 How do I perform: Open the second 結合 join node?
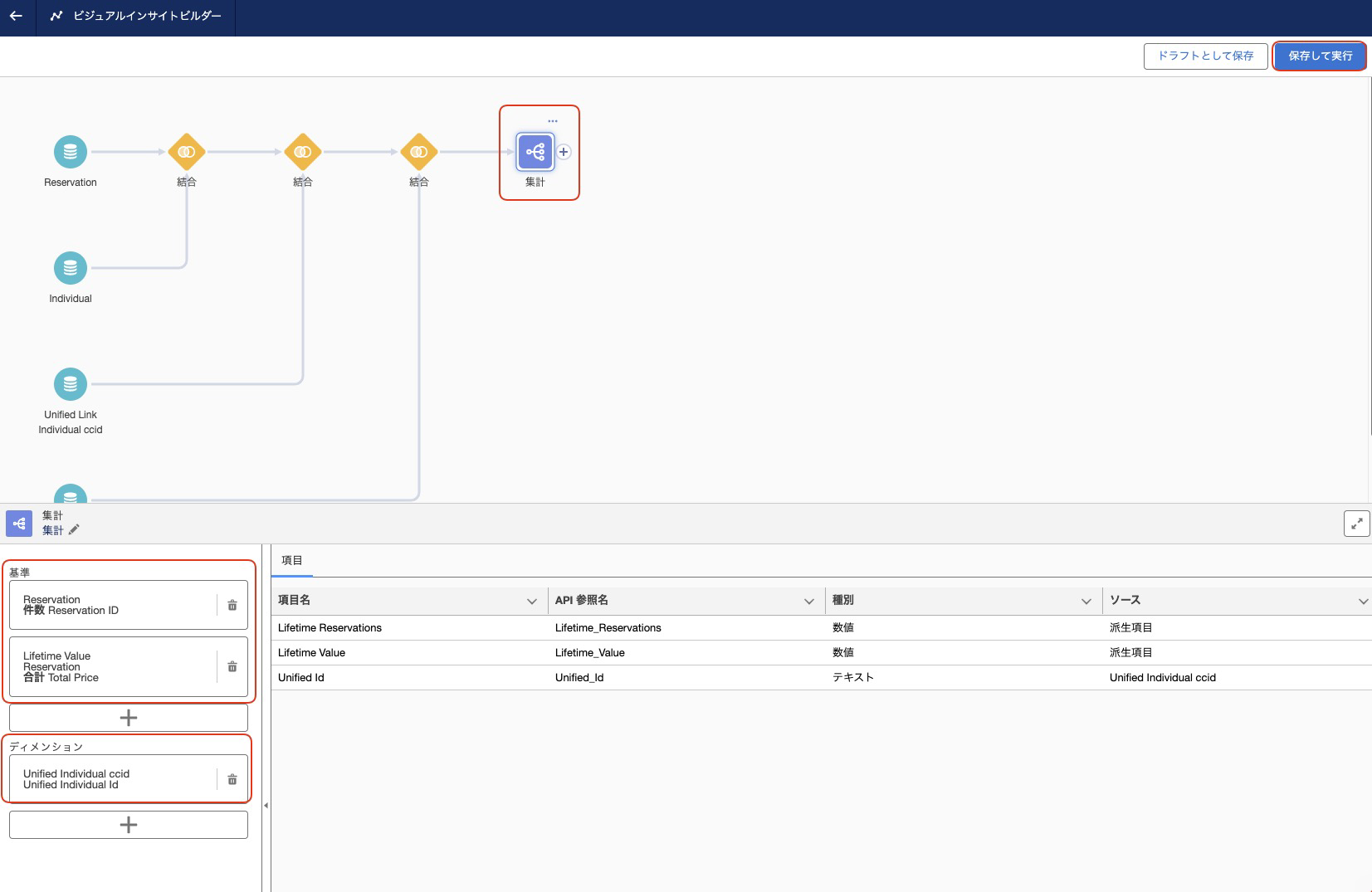pyautogui.click(x=303, y=152)
